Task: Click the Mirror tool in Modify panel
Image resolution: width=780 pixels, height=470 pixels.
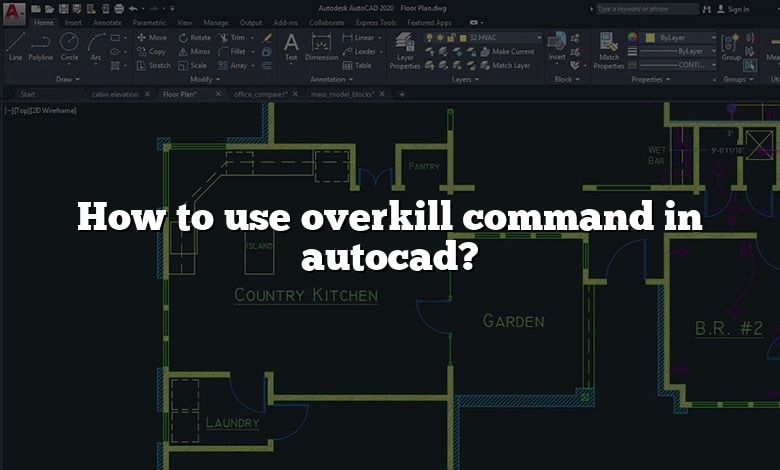Action: (195, 51)
